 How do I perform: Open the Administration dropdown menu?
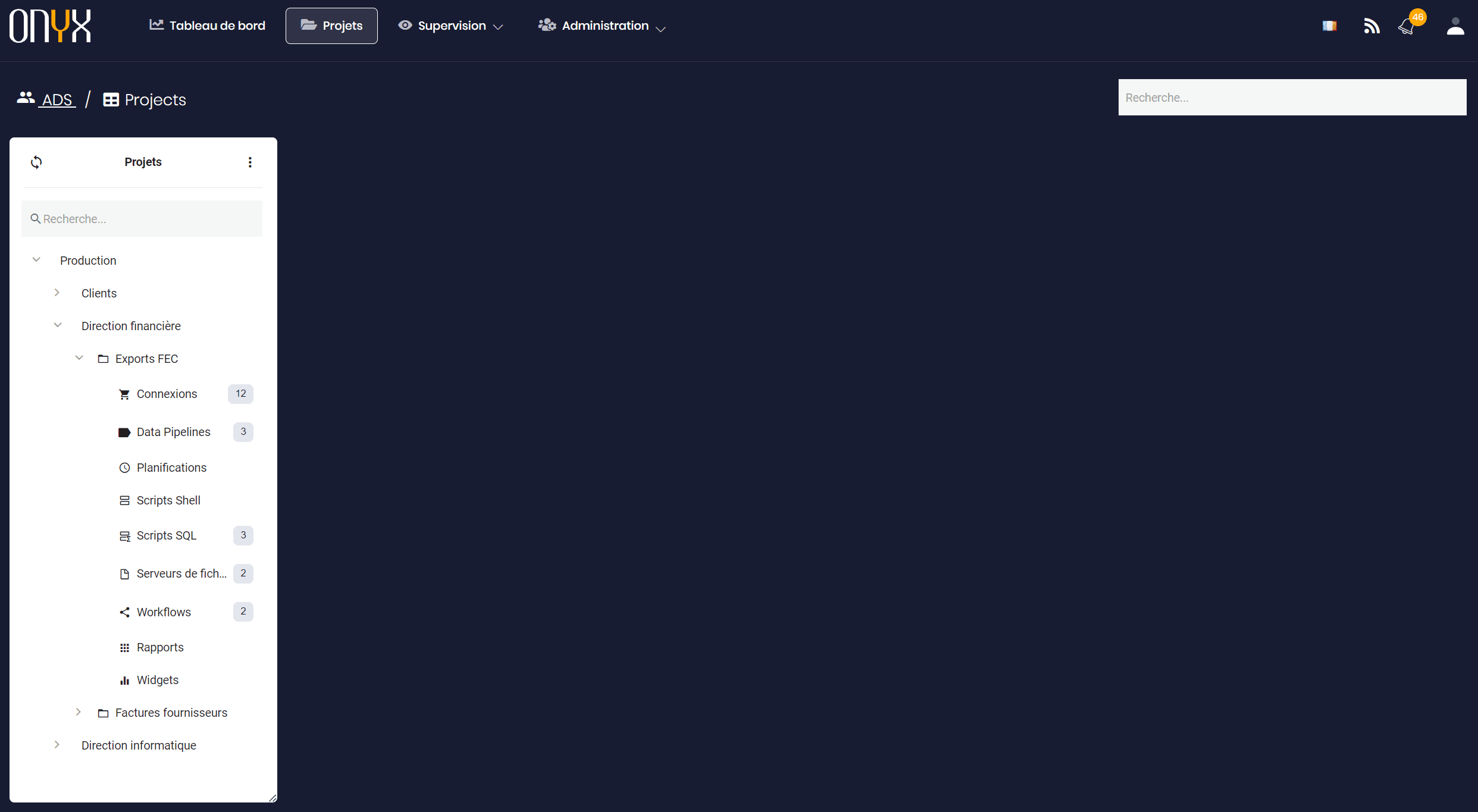[602, 26]
